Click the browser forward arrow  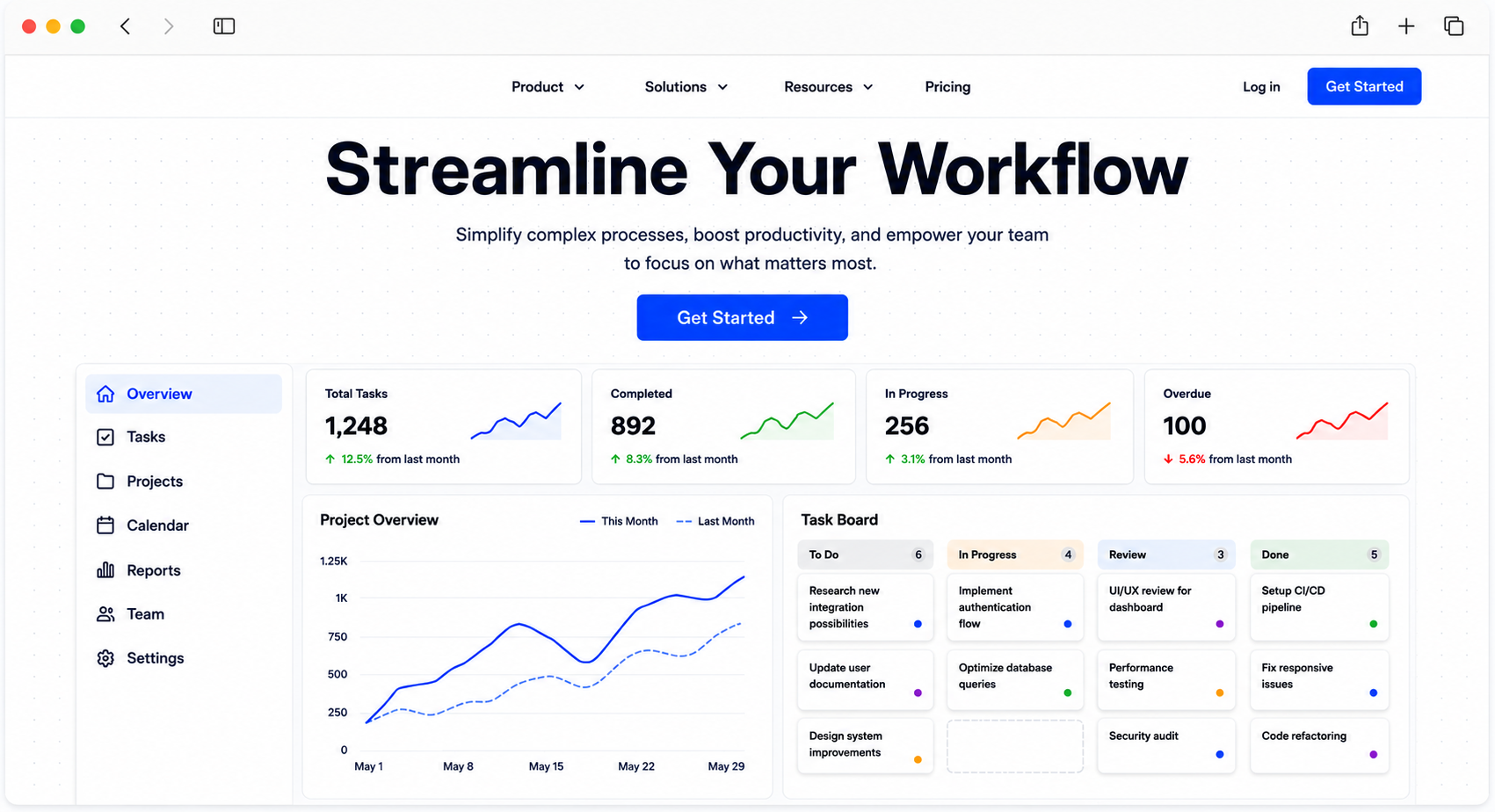tap(169, 26)
